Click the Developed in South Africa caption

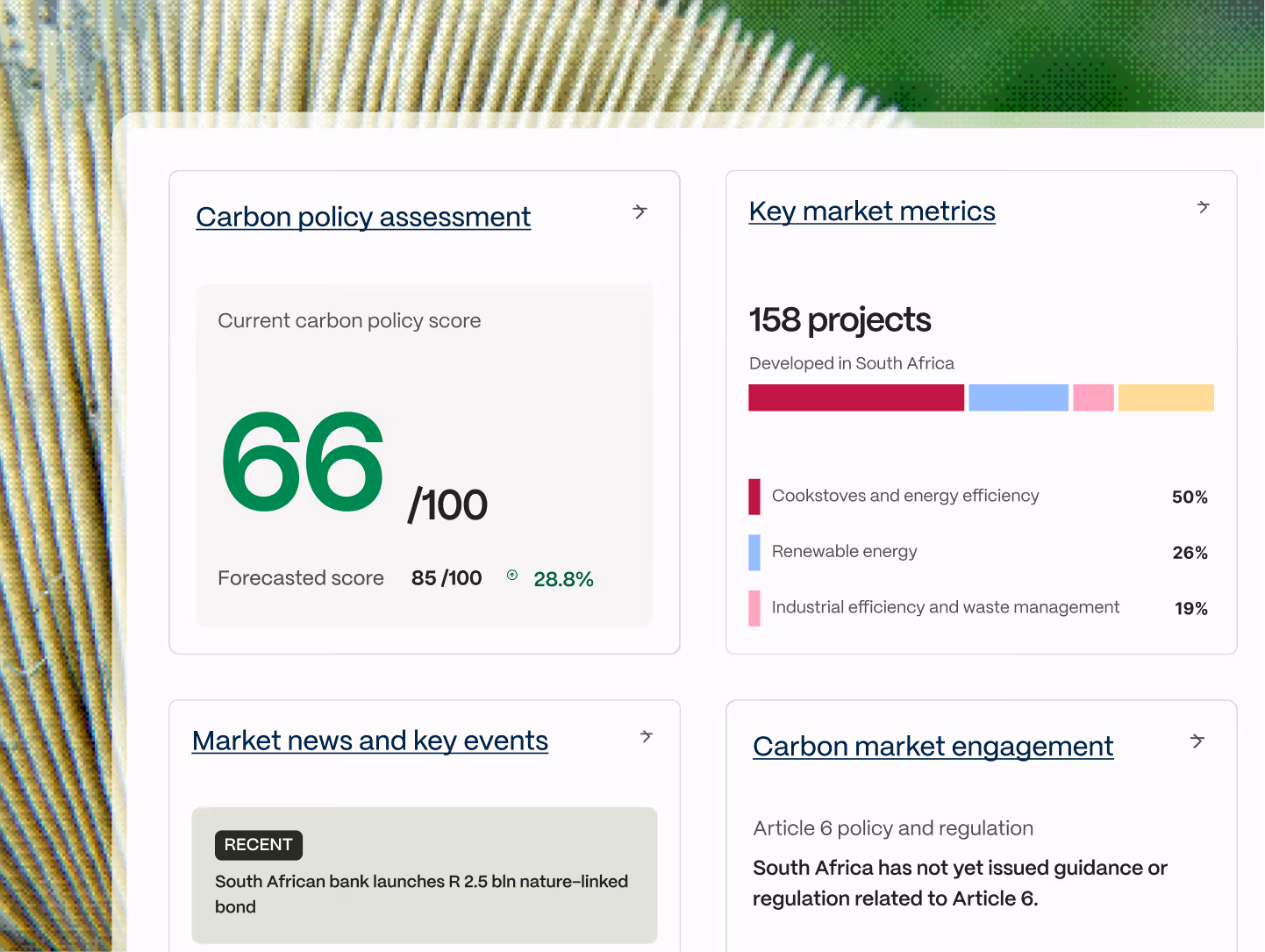point(852,363)
